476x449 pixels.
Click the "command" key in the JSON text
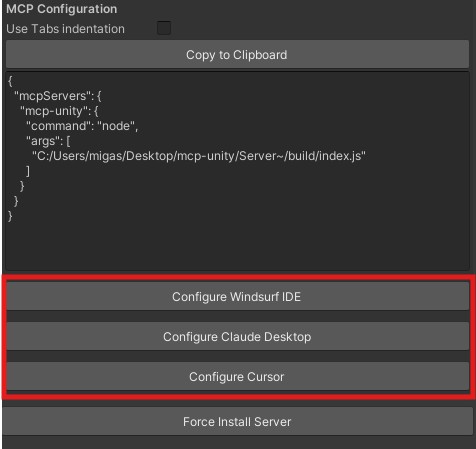click(58, 126)
